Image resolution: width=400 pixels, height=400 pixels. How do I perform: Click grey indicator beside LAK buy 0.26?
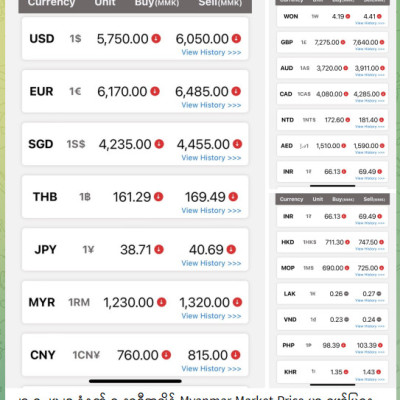(346, 294)
